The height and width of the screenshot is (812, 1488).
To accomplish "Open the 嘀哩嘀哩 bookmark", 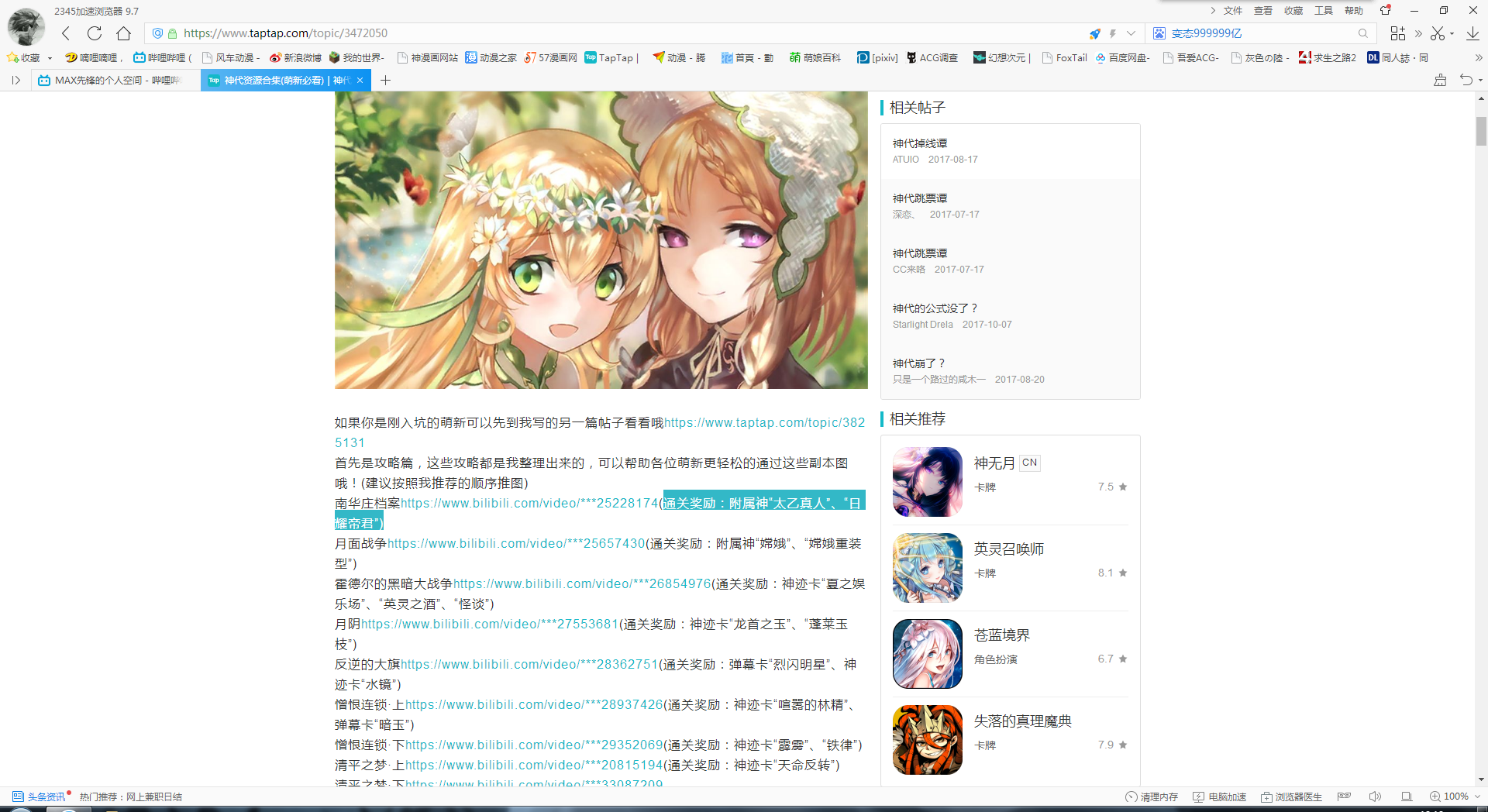I will click(x=93, y=57).
